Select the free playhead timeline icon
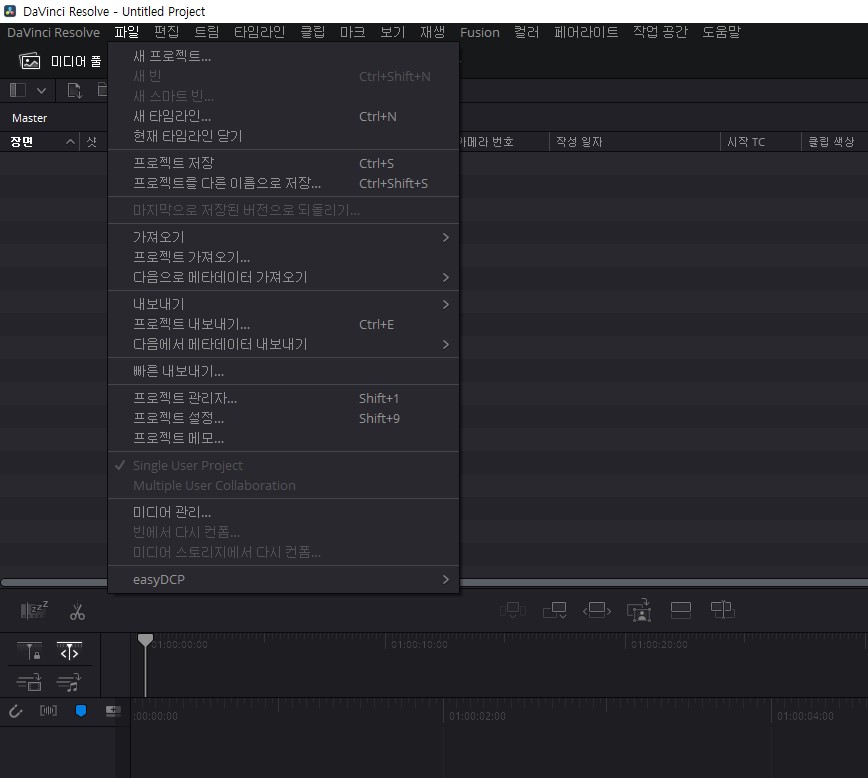868x778 pixels. click(69, 651)
